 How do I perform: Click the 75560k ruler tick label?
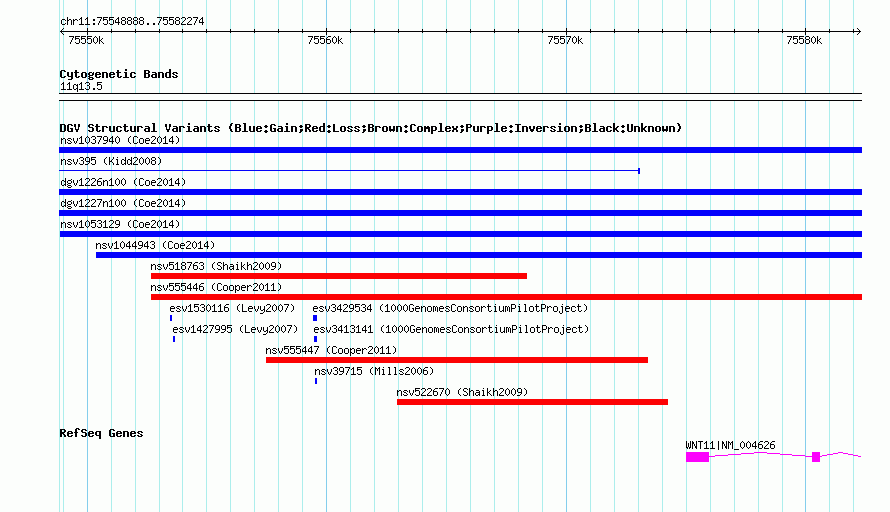[325, 40]
